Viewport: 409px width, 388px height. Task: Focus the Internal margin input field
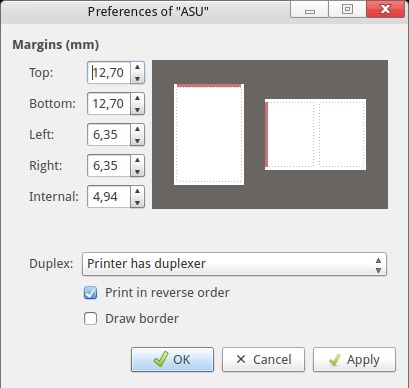109,197
